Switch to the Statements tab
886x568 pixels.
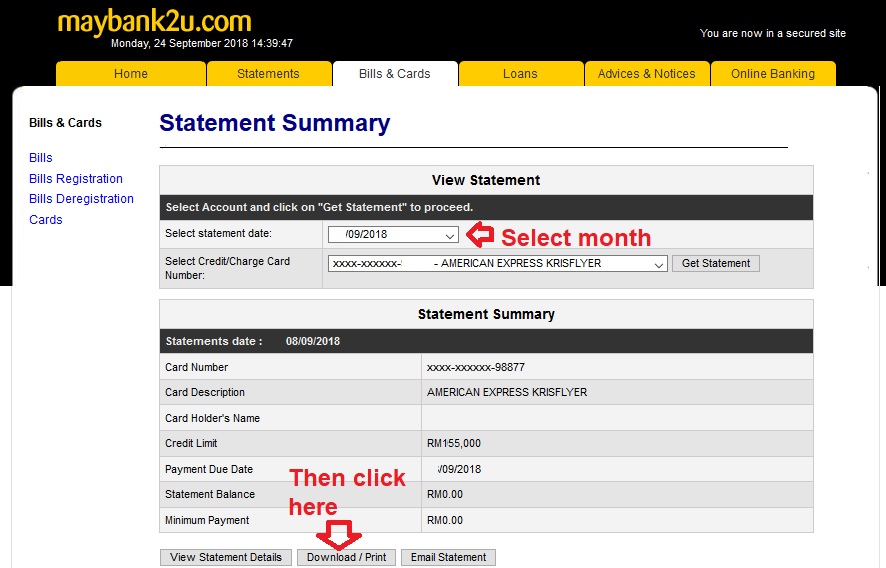point(268,74)
